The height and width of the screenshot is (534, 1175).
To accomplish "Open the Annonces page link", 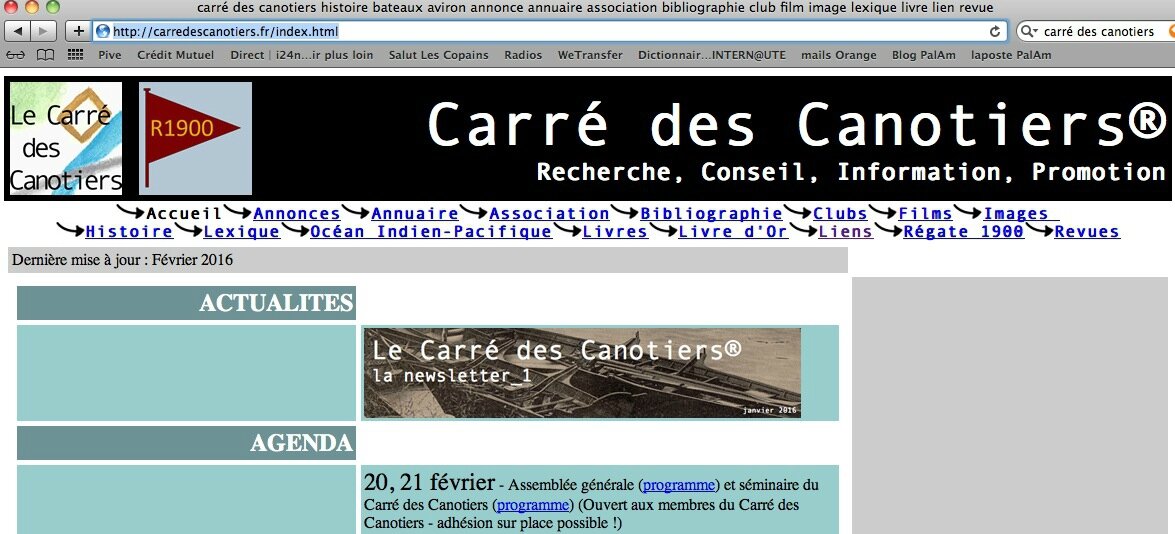I will 297,213.
